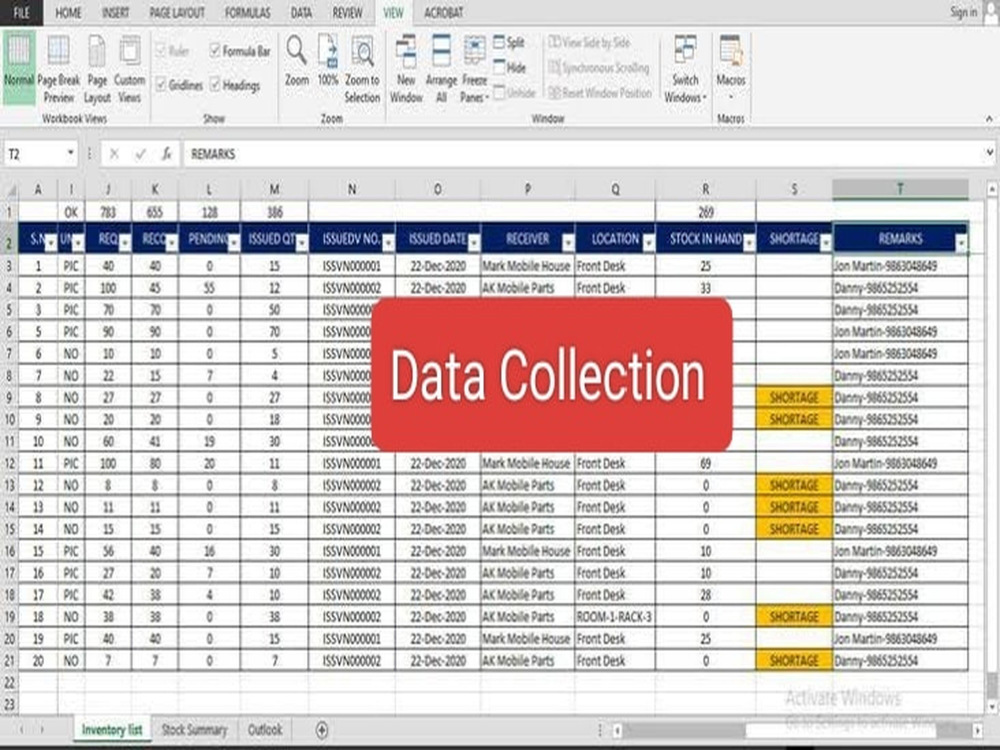Open ISSUED DATE filter dropdown

coord(473,243)
